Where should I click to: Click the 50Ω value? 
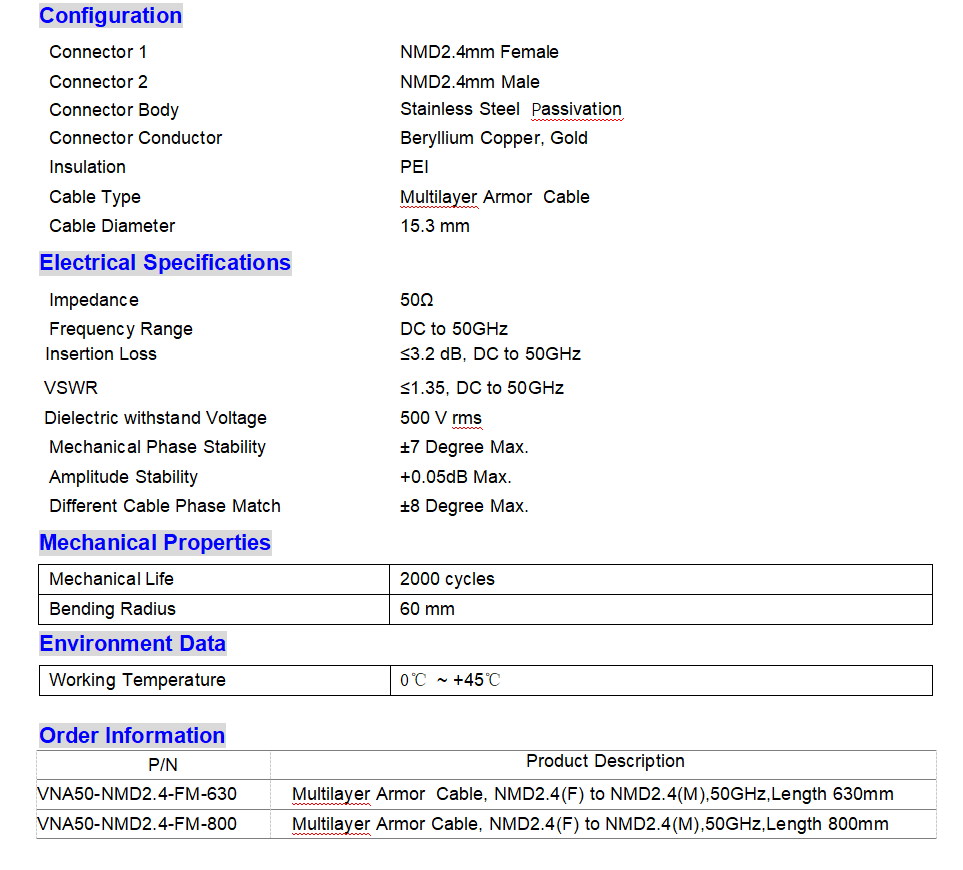(x=416, y=300)
